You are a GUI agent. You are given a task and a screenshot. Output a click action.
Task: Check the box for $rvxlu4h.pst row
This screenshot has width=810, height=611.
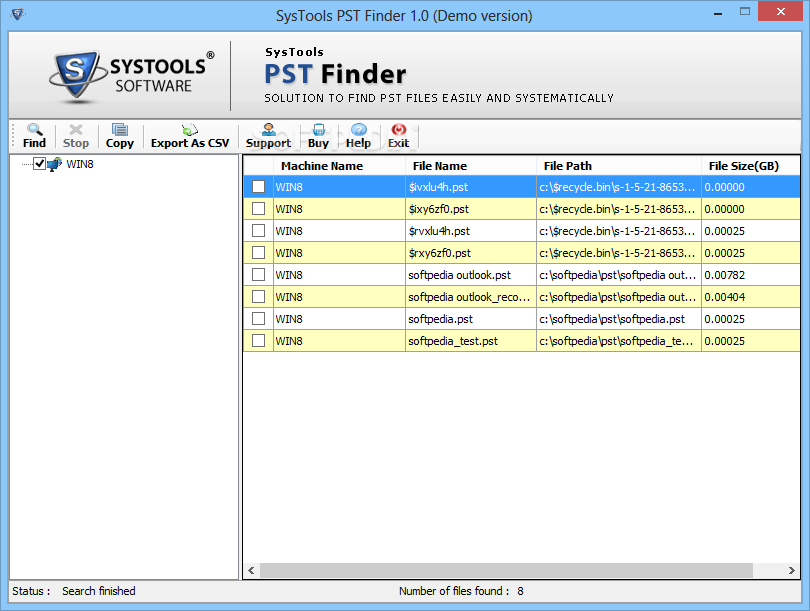click(258, 230)
